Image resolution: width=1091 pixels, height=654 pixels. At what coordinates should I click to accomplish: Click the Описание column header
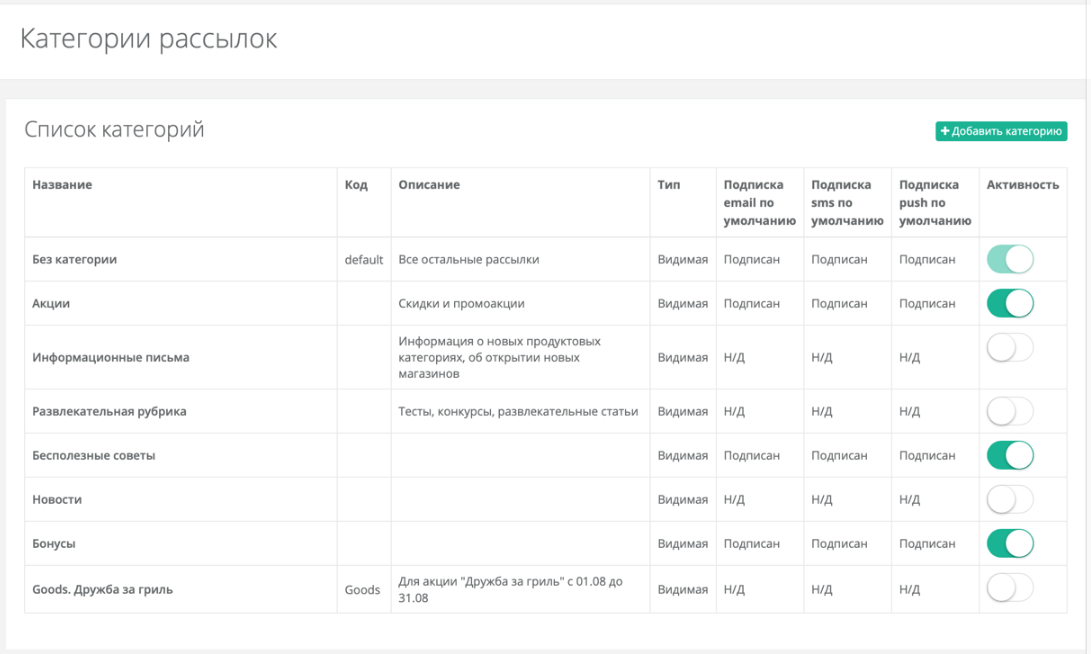(429, 185)
